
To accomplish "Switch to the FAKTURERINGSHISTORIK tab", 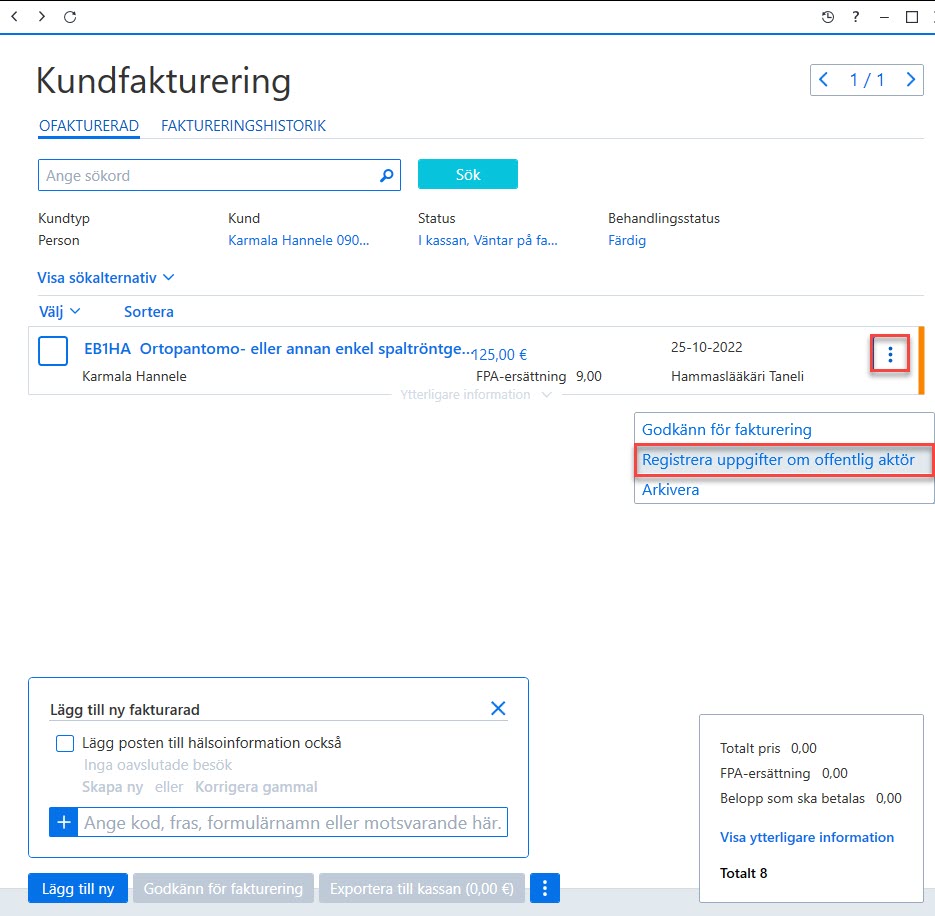I will click(243, 126).
